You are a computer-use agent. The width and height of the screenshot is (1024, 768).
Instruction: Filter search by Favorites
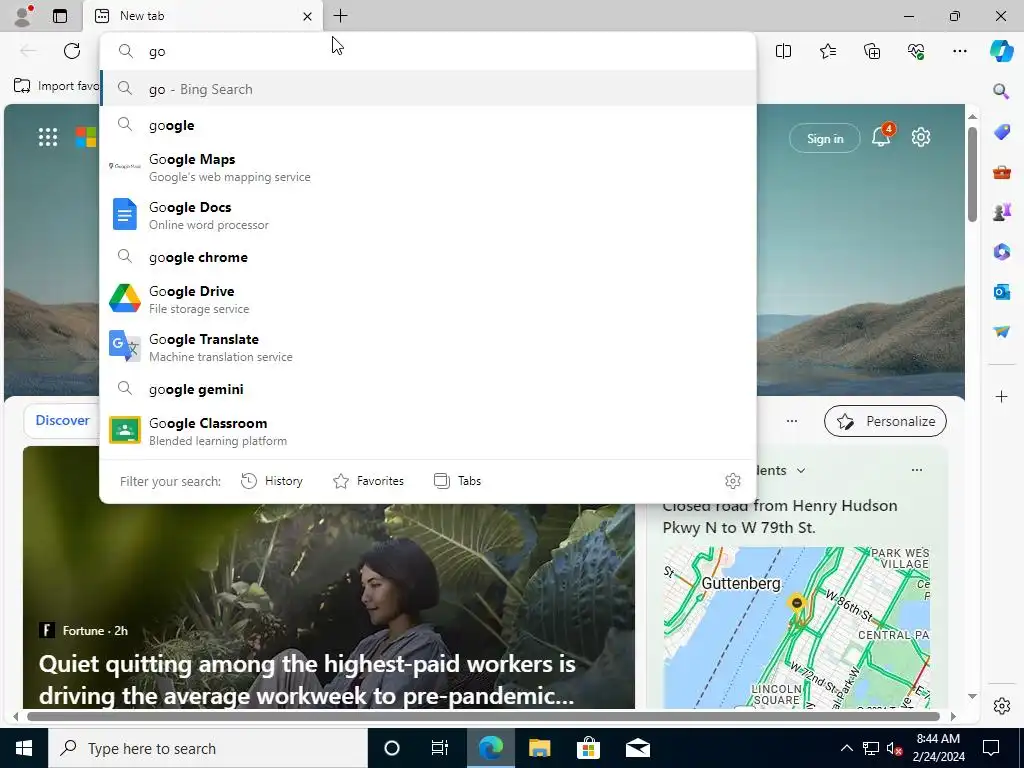[x=368, y=481]
